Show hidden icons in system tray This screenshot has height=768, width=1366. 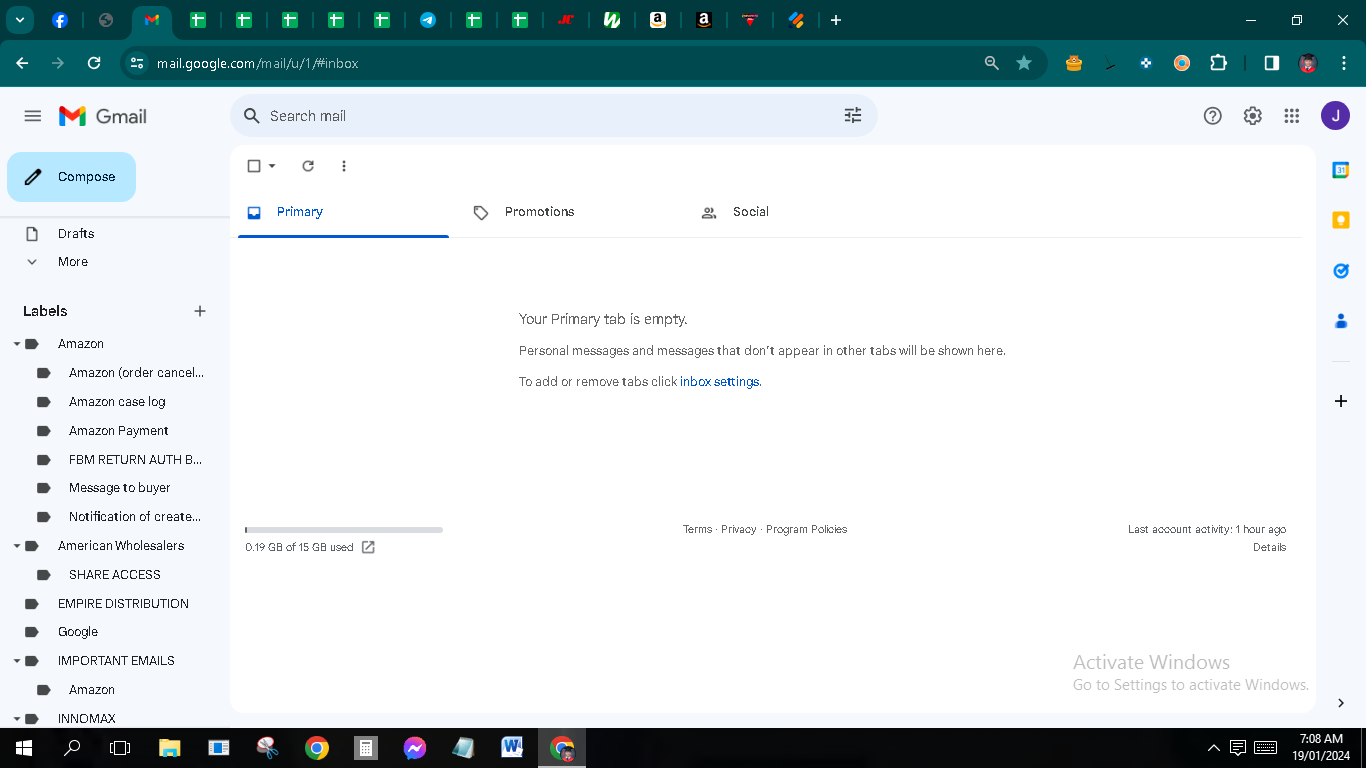point(1214,748)
